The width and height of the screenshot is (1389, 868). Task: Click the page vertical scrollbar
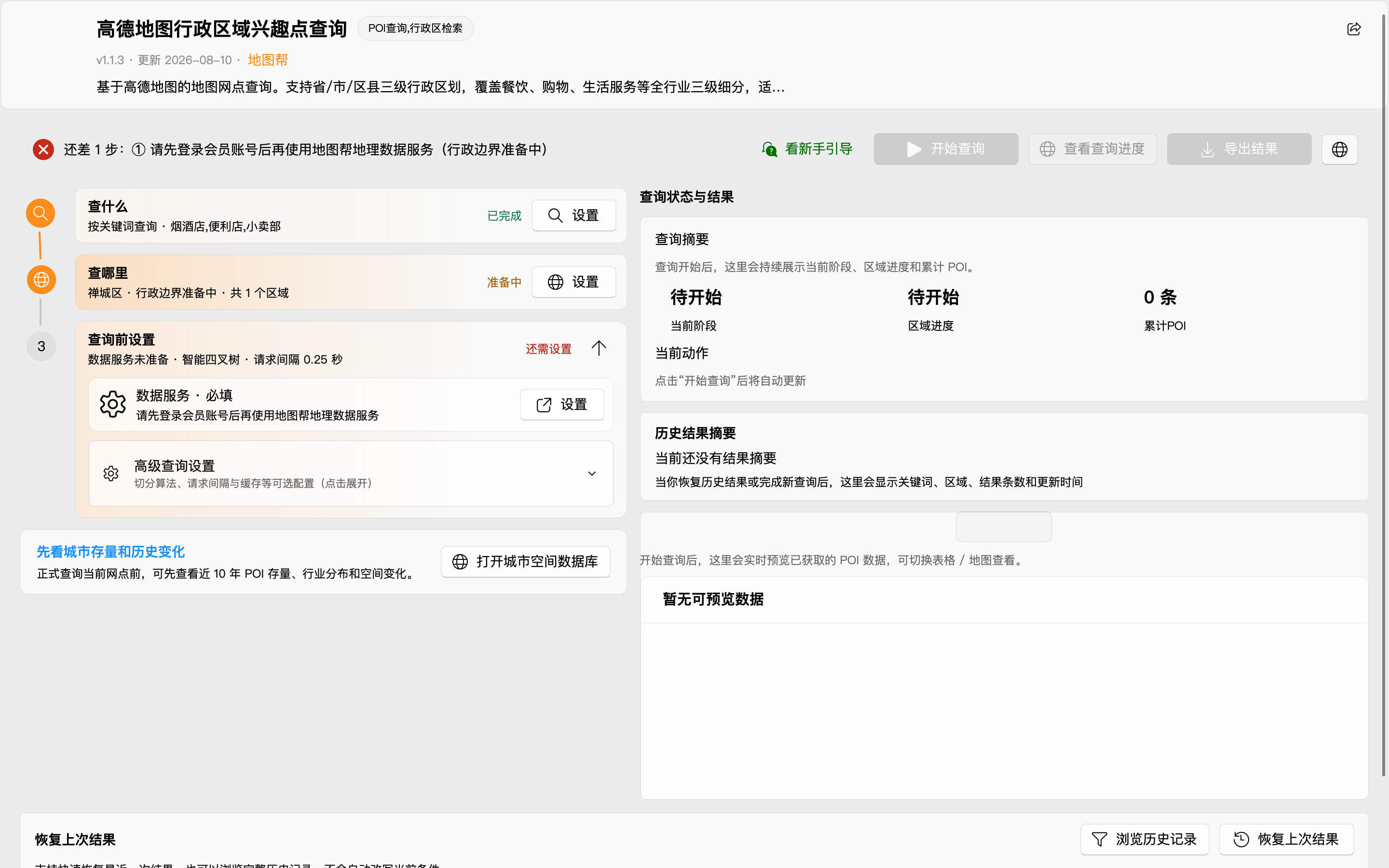tap(1384, 396)
